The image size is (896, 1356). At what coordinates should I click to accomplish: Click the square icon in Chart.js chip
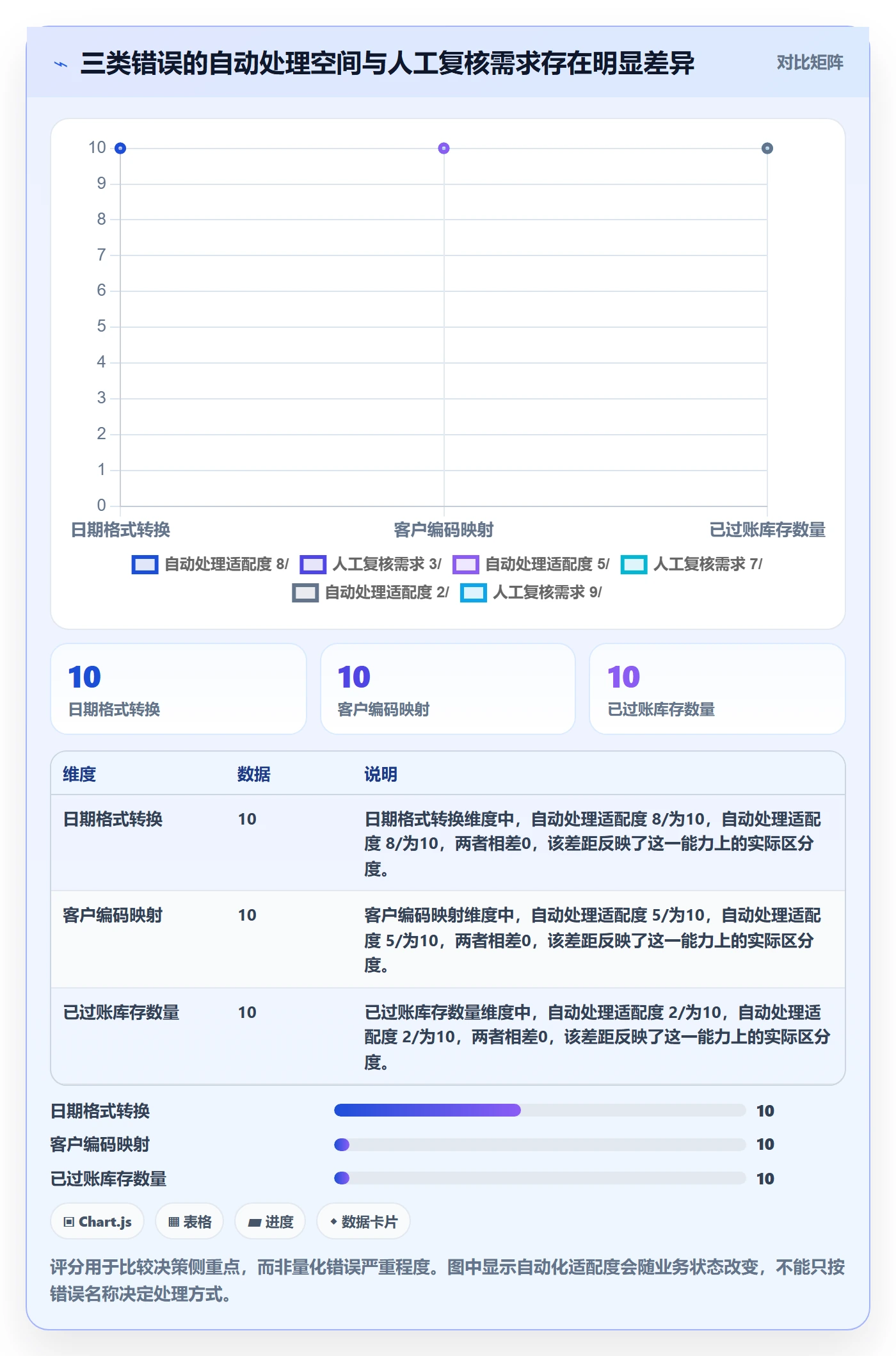pos(69,1222)
